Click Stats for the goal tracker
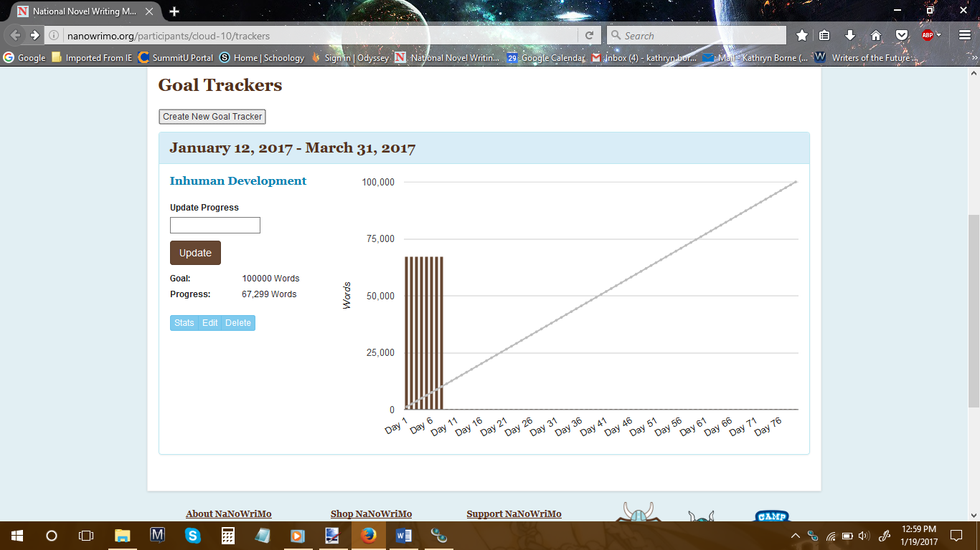Screen dimensions: 980x550 pyautogui.click(x=184, y=323)
